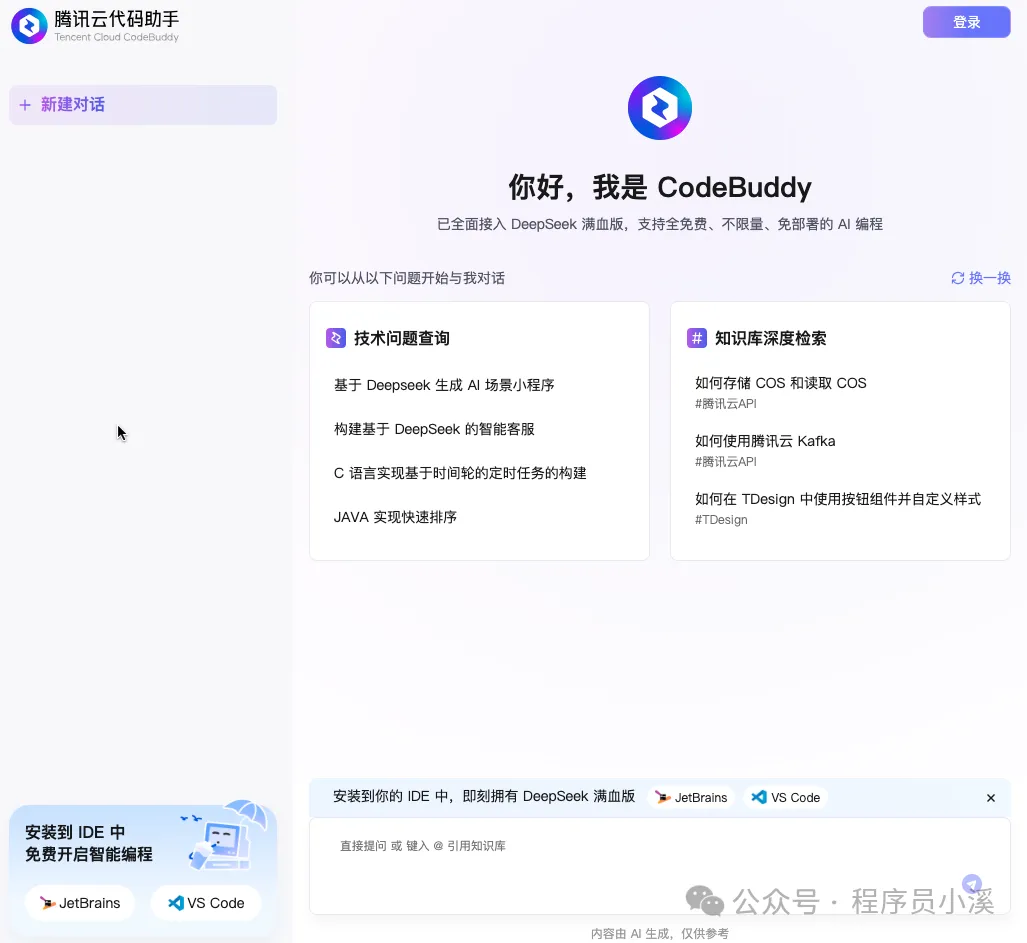Dismiss the DeepSeek IDE banner with × button
The height and width of the screenshot is (943, 1027).
tap(990, 797)
